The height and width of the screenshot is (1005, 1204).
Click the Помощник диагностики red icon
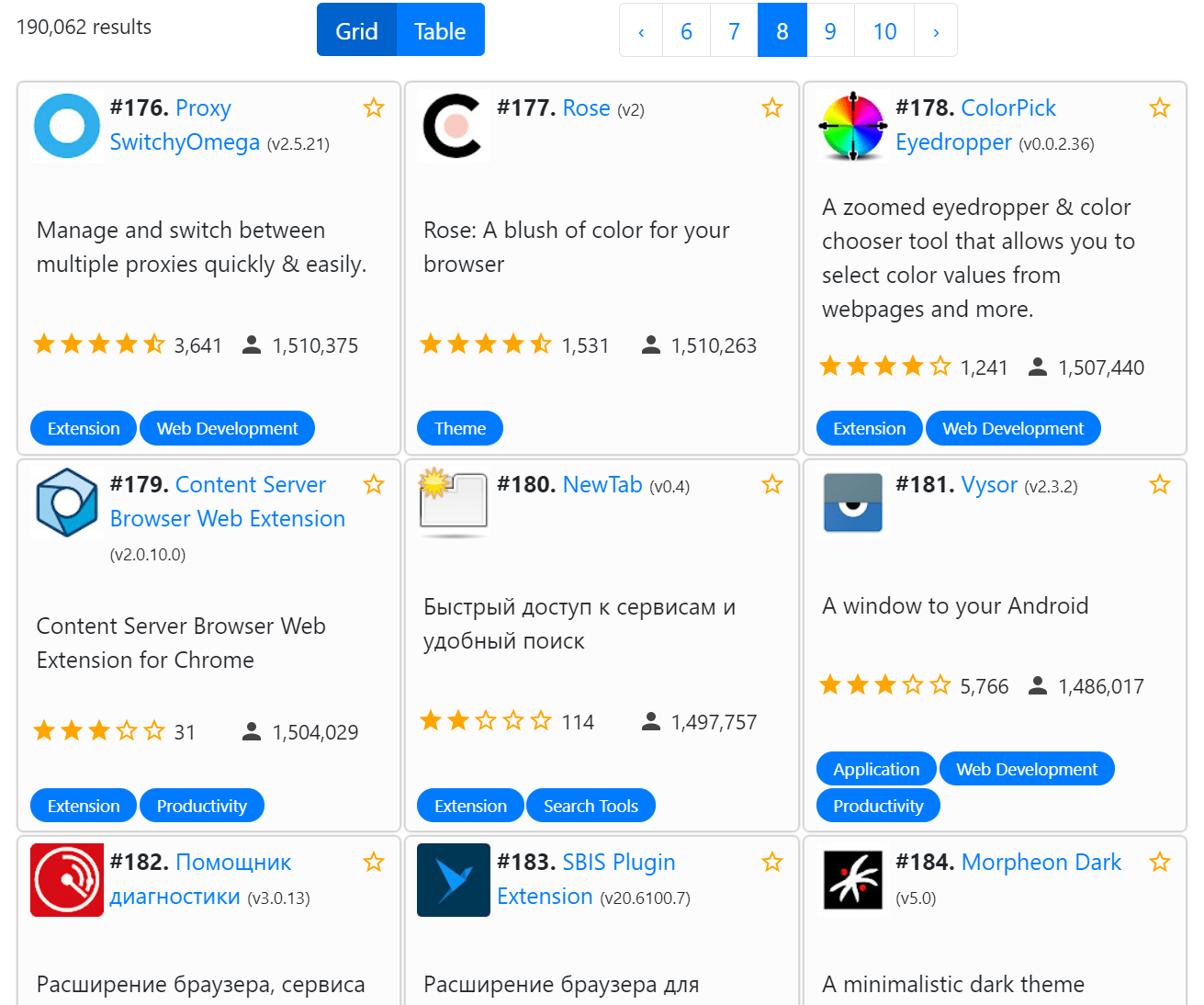67,880
